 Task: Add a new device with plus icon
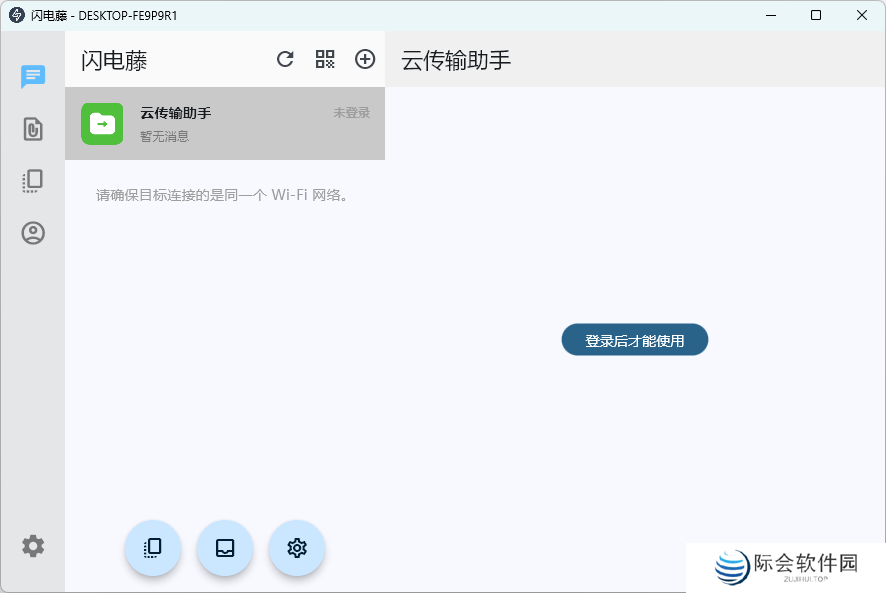(365, 59)
